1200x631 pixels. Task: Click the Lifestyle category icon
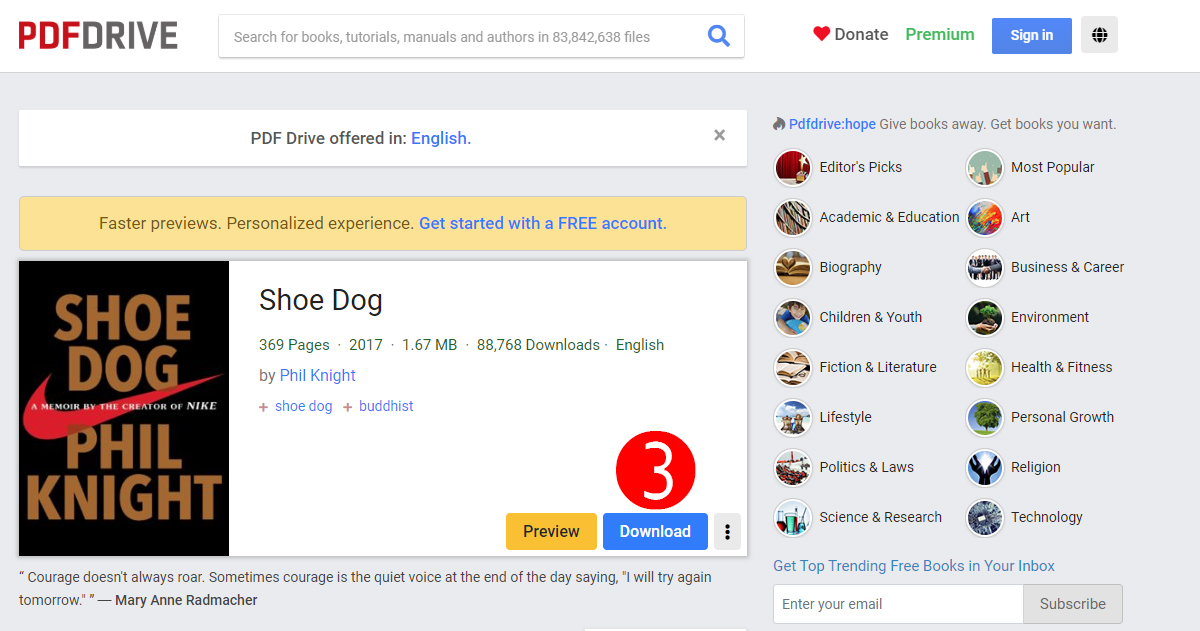tap(793, 417)
